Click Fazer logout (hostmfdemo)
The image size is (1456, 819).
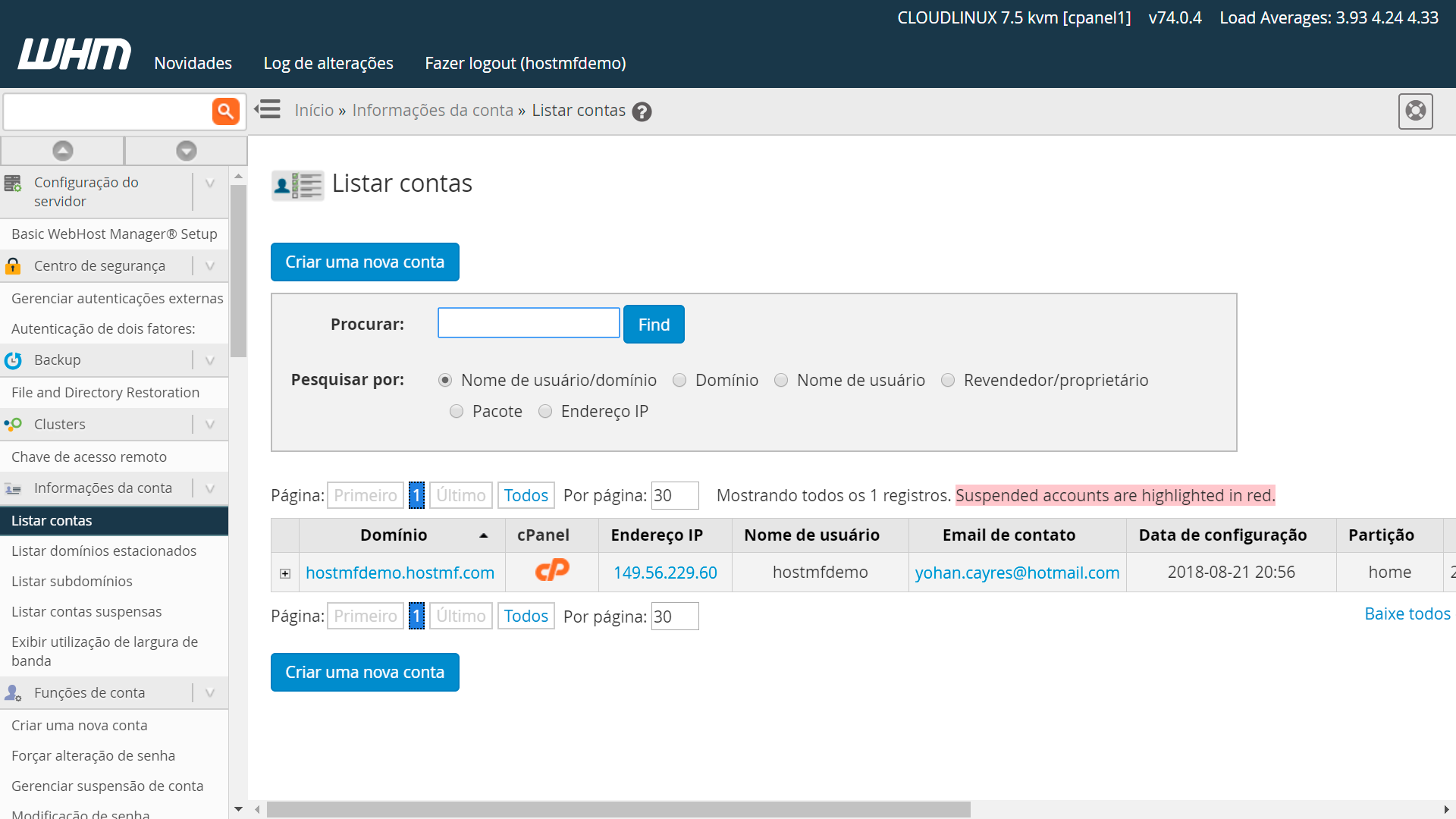[x=526, y=63]
